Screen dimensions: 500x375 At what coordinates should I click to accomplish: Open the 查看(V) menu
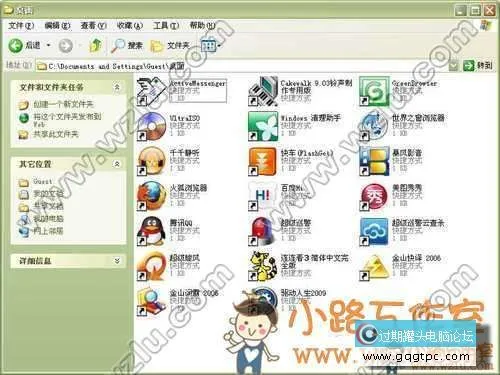[x=93, y=25]
